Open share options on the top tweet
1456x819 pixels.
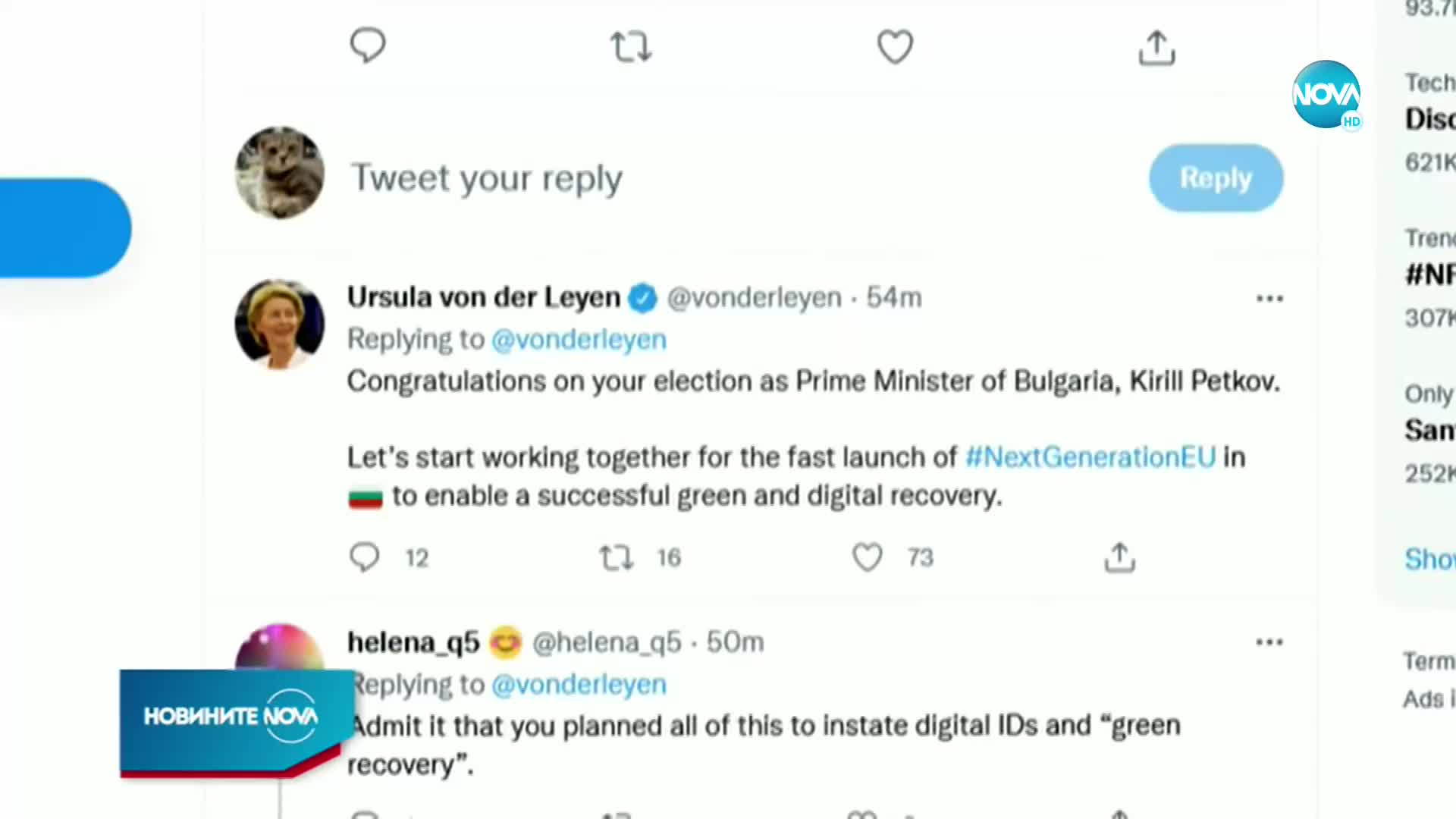(1156, 48)
